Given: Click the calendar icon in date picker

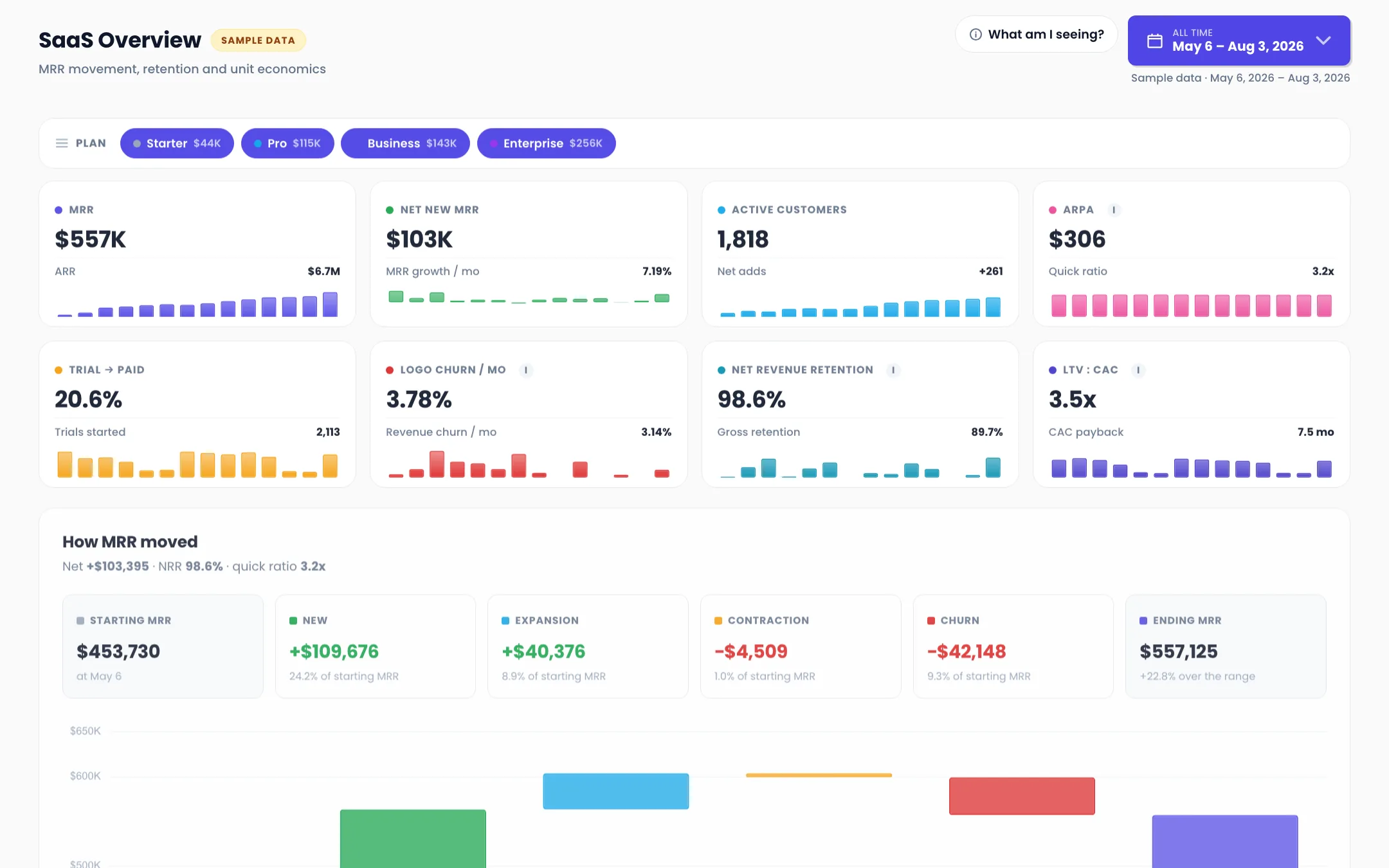Looking at the screenshot, I should click(1155, 41).
